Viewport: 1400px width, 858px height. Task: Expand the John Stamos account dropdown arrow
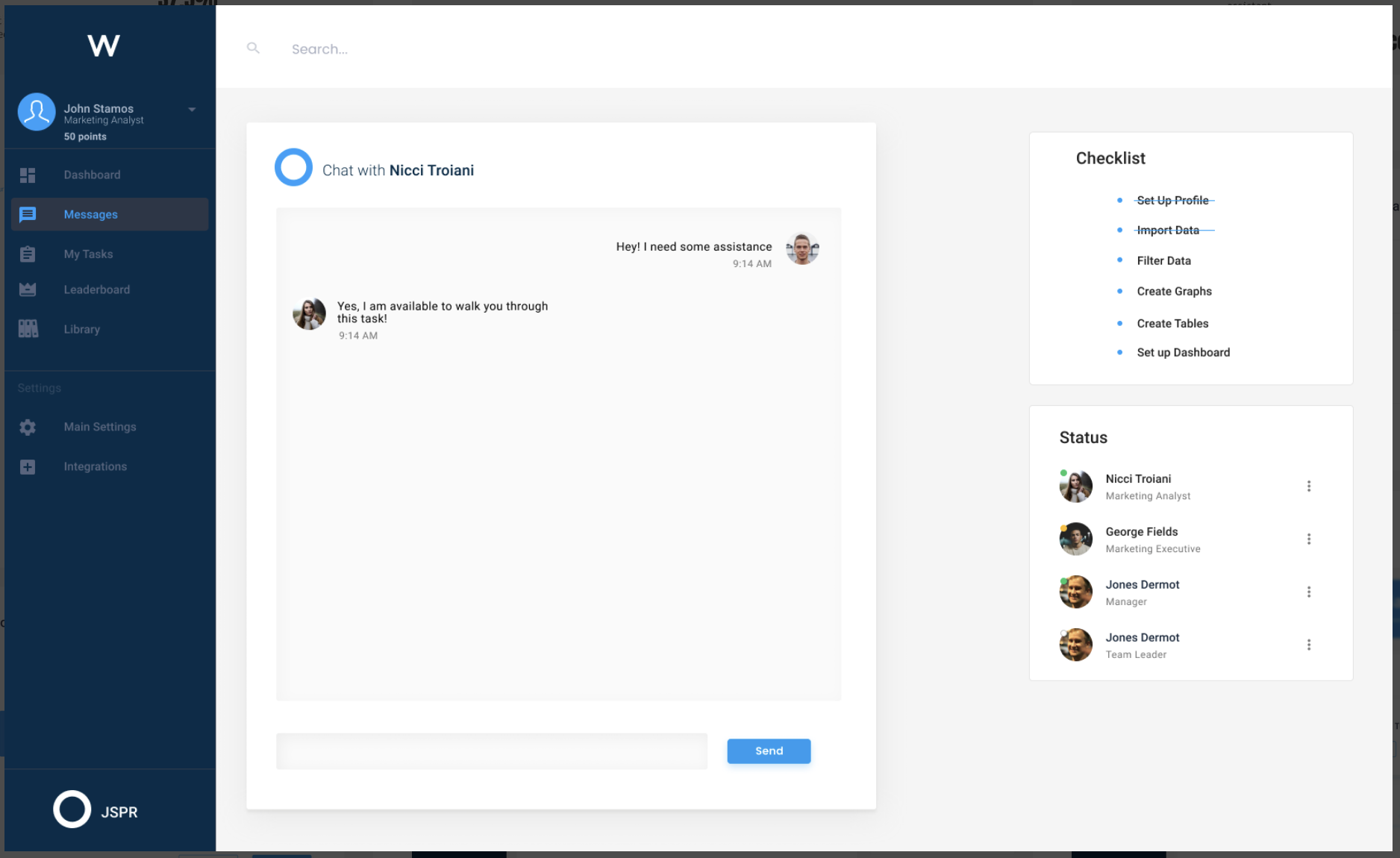point(192,110)
